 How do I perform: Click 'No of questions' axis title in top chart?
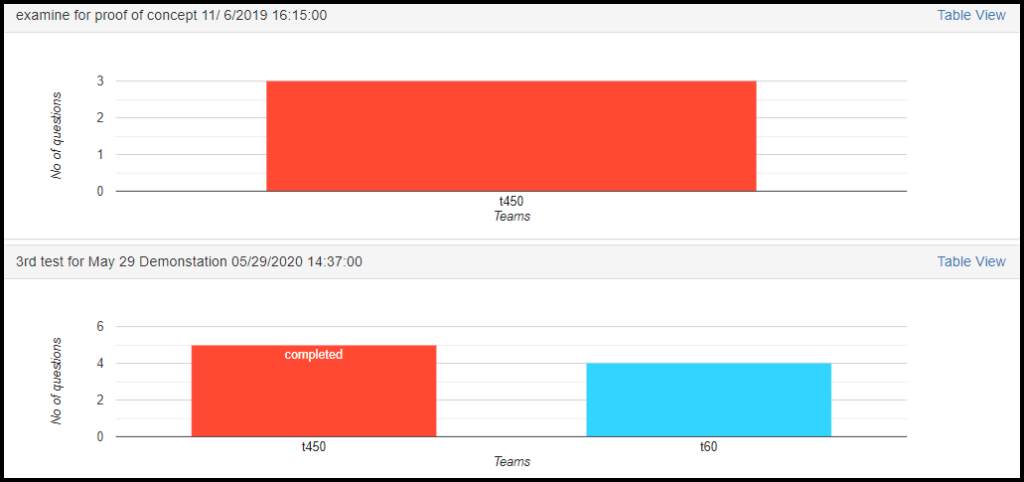click(x=57, y=136)
